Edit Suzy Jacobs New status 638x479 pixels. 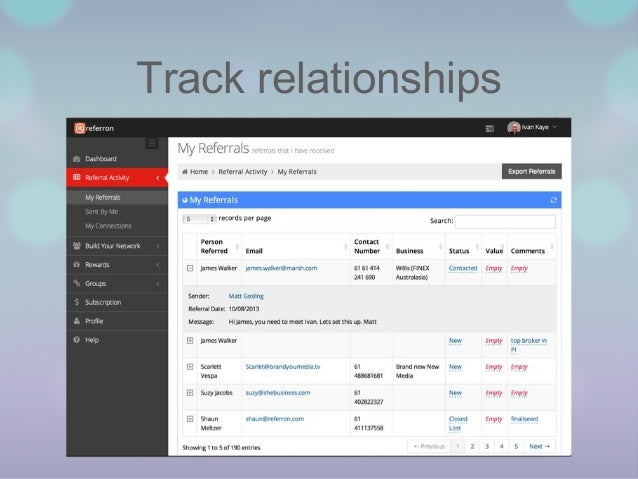tap(455, 393)
